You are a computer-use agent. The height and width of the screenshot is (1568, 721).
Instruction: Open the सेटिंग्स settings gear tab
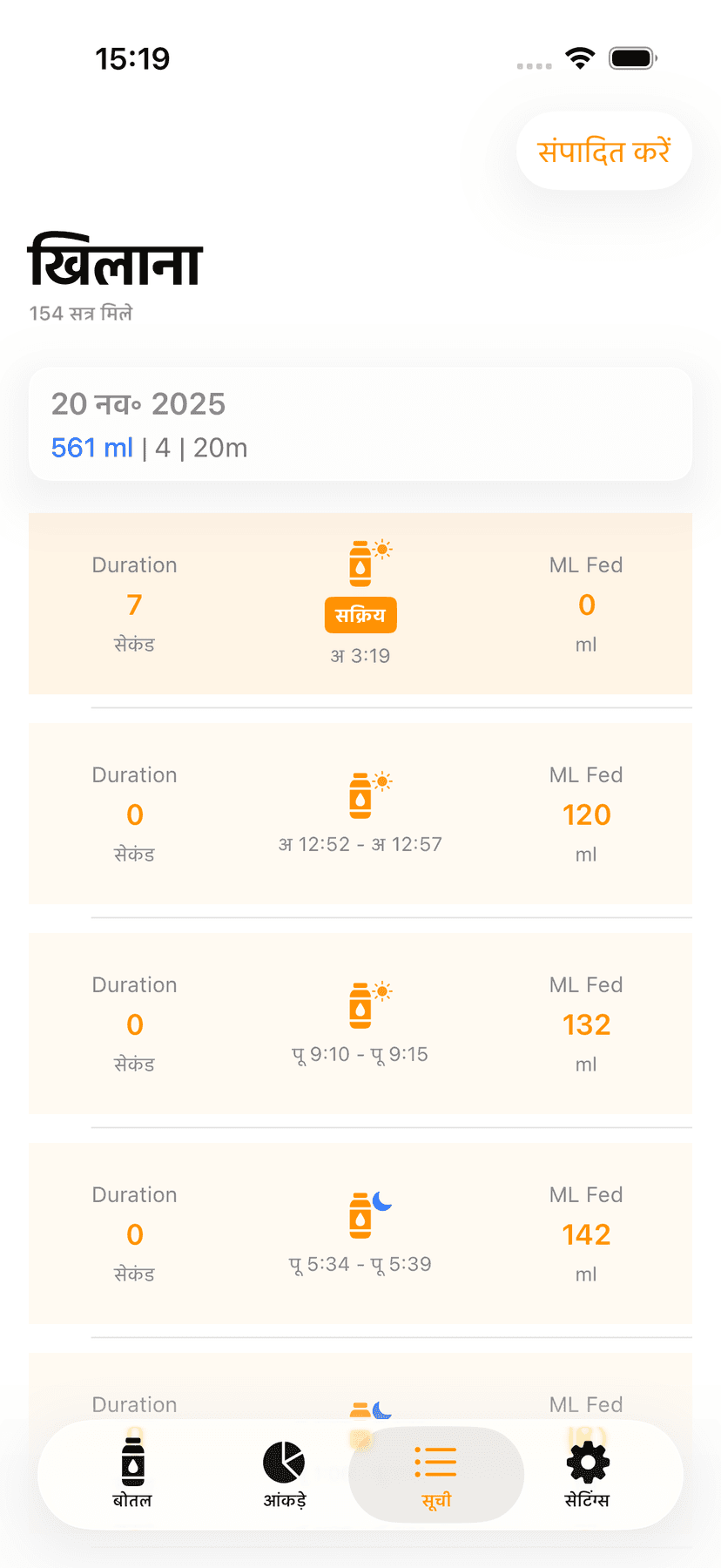point(587,1473)
